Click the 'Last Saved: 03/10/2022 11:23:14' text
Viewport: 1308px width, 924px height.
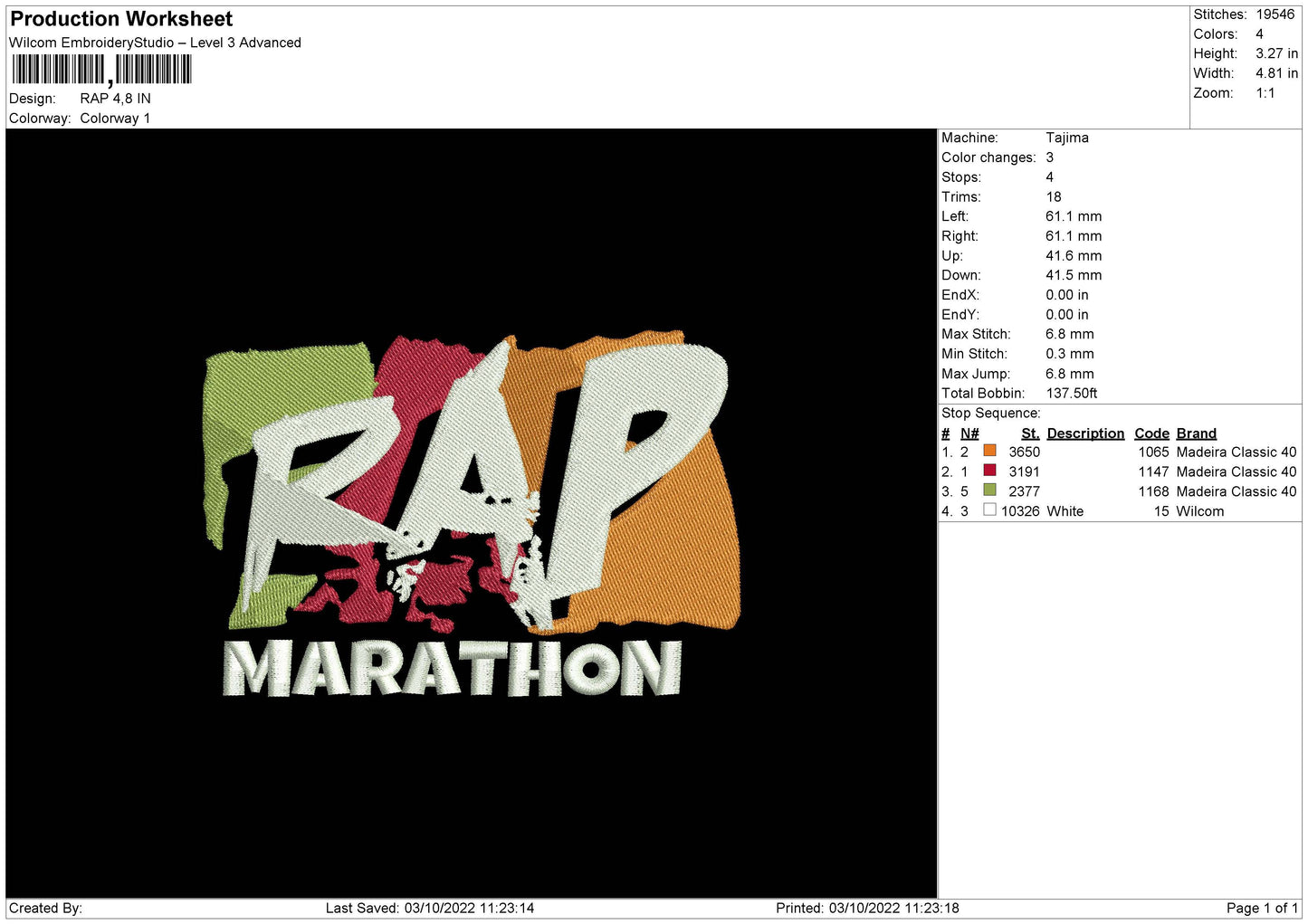[430, 908]
